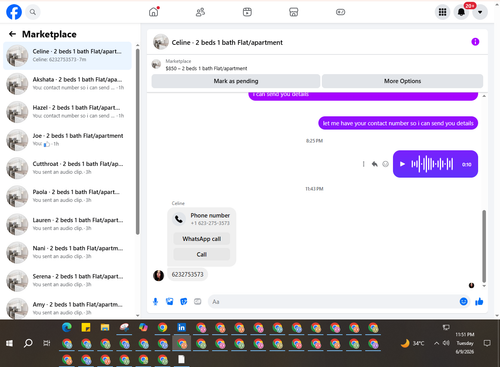Image resolution: width=500 pixels, height=367 pixels.
Task: Reply to the audio message
Action: pyautogui.click(x=375, y=164)
